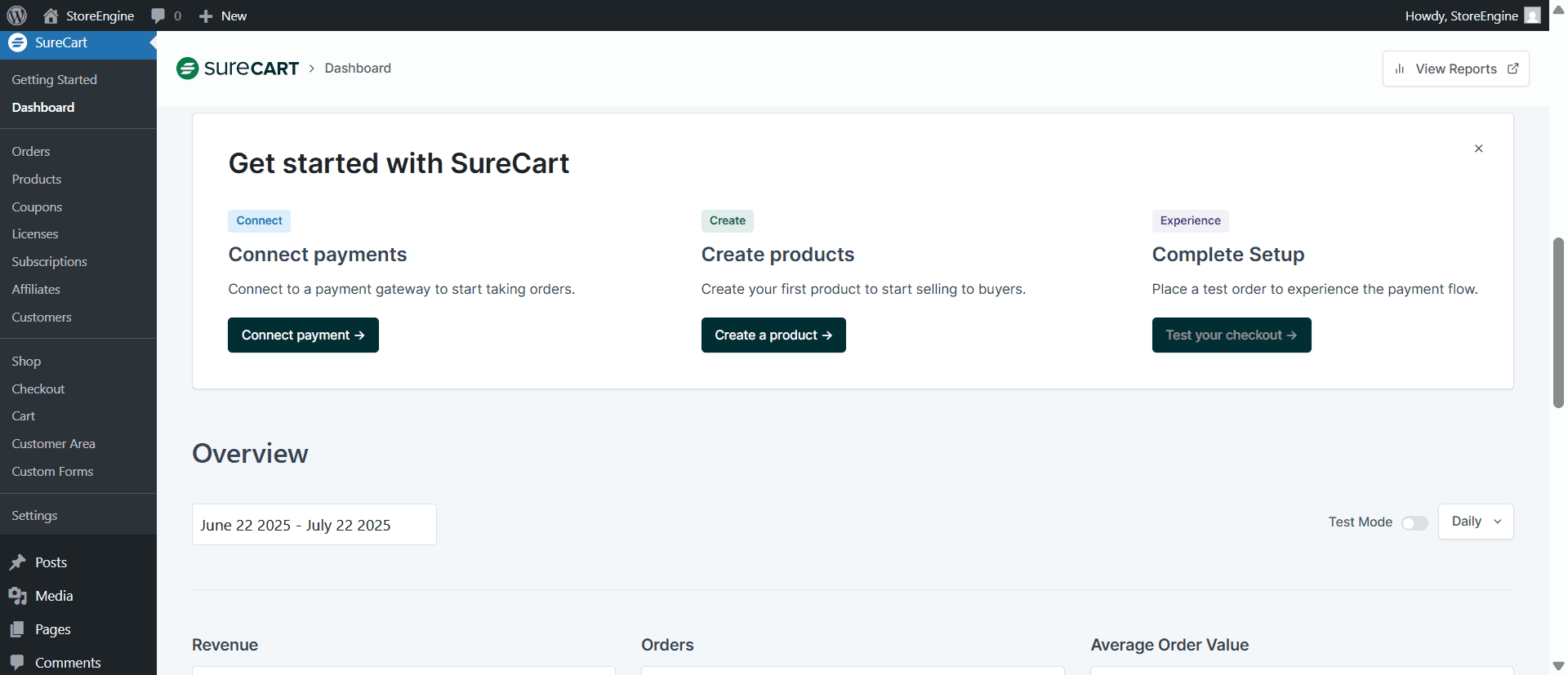Click the New plus icon
This screenshot has height=675, width=1568.
pyautogui.click(x=206, y=16)
